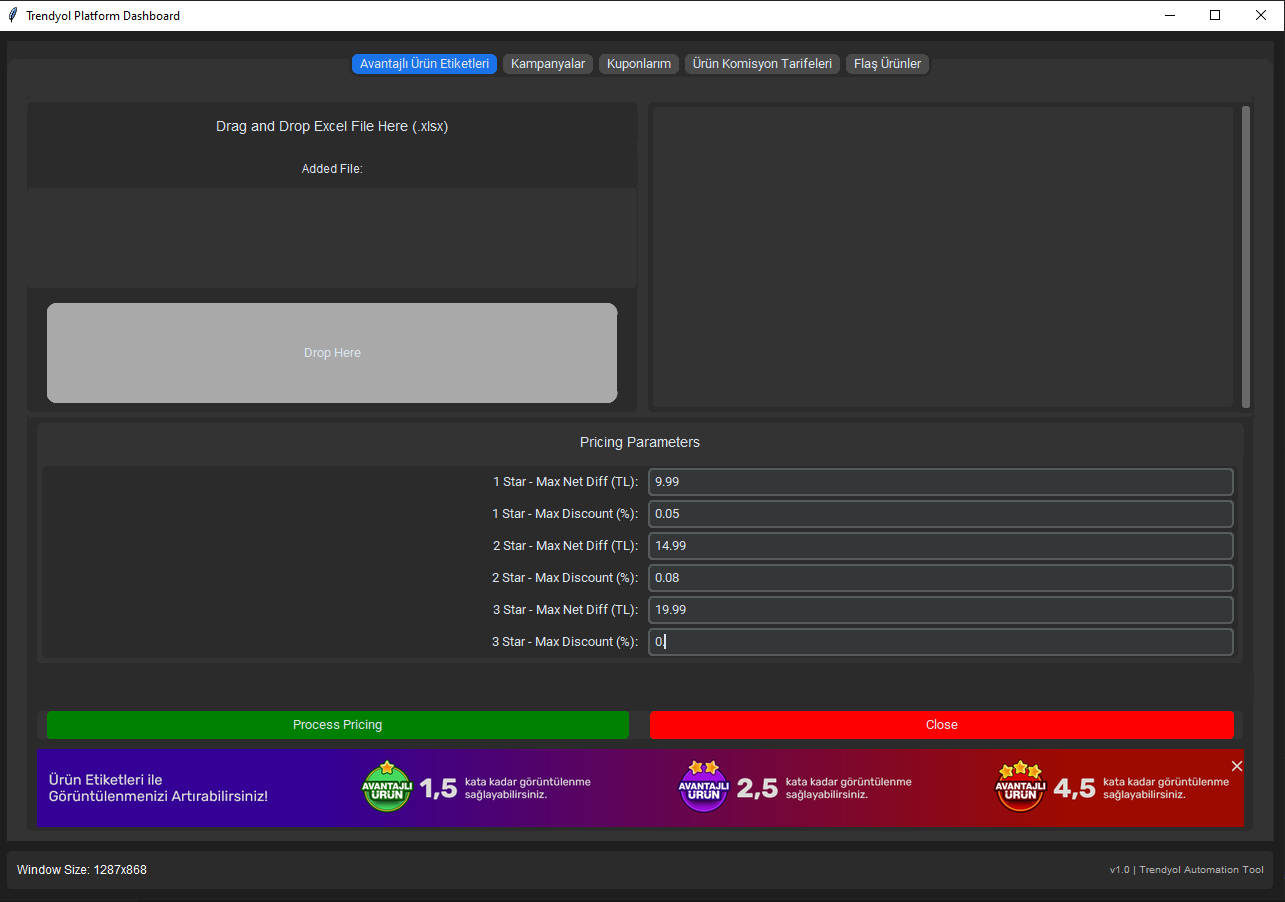Viewport: 1285px width, 902px height.
Task: Focus the 1 Star Max Net Diff field
Action: [x=940, y=482]
